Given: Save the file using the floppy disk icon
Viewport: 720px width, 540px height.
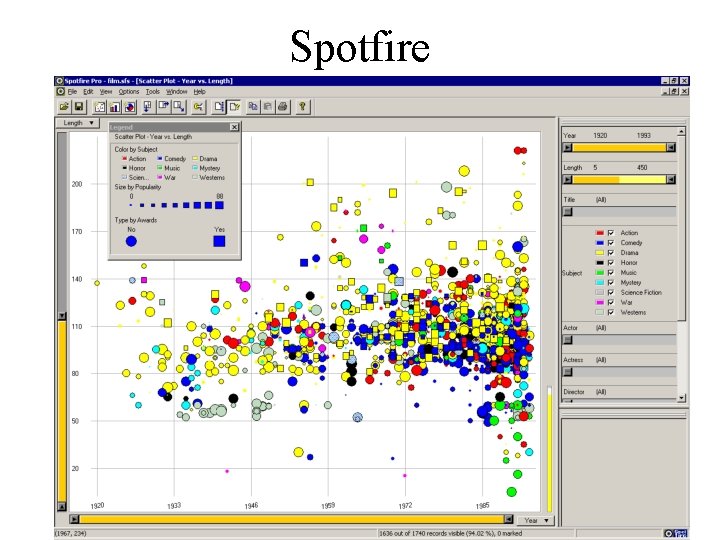Looking at the screenshot, I should (x=79, y=107).
